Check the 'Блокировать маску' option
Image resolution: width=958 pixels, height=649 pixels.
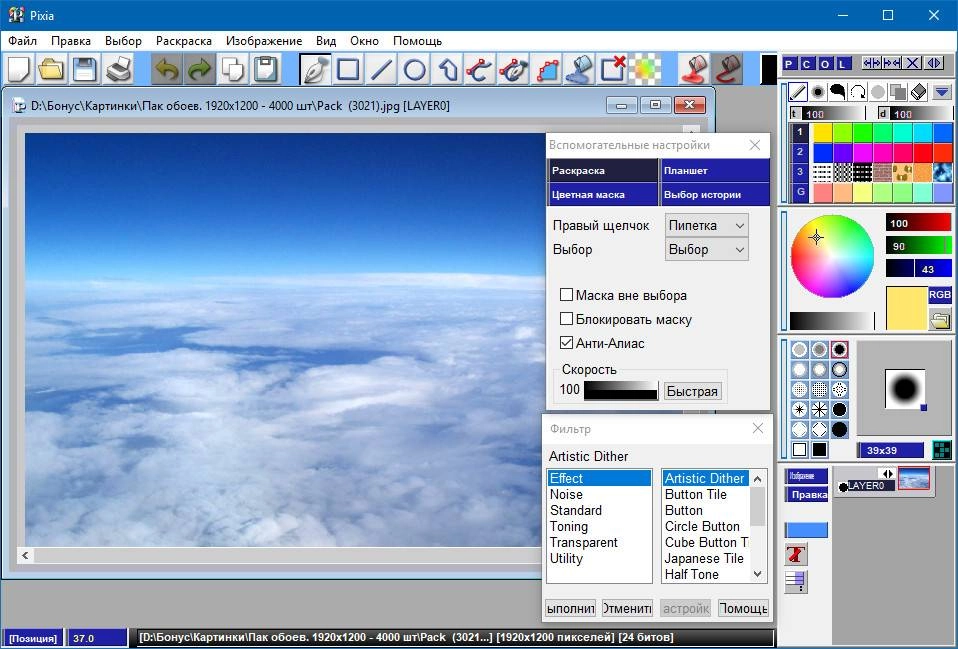tap(566, 319)
